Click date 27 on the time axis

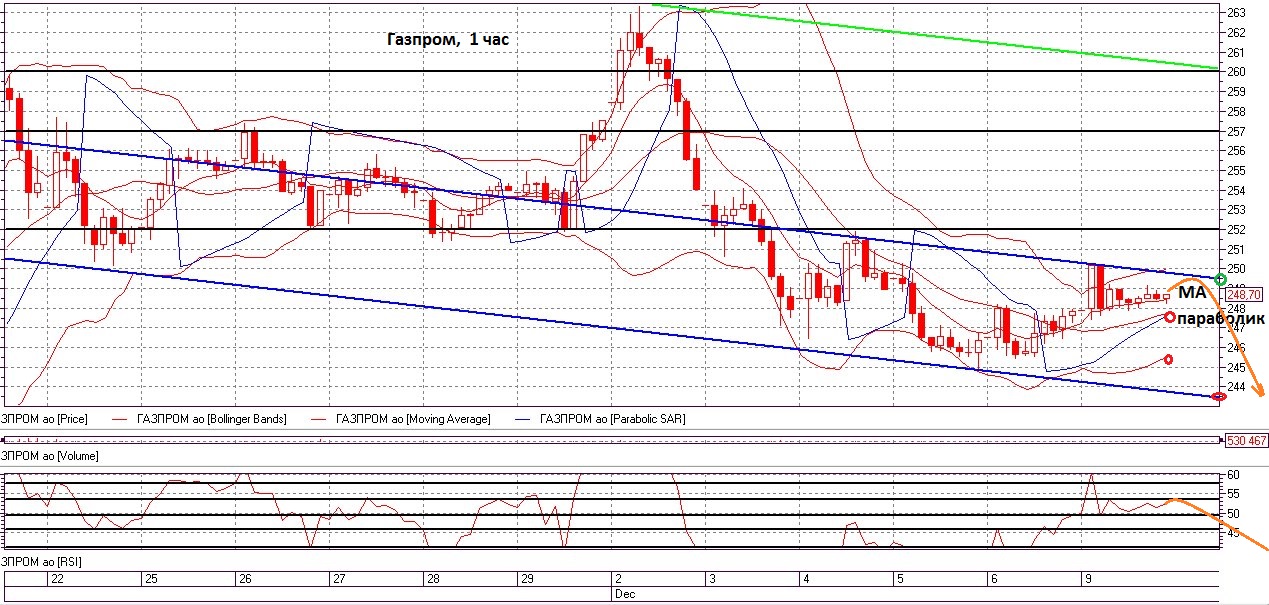tap(339, 579)
